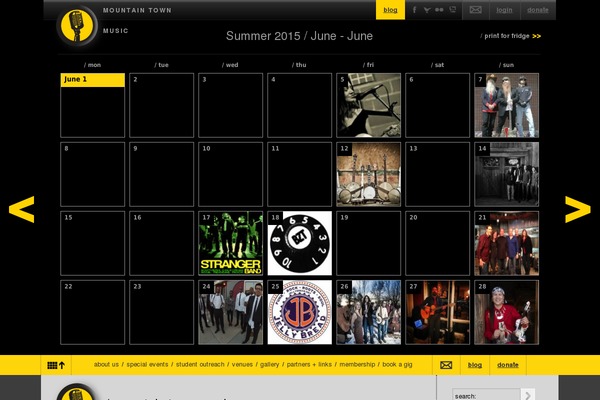Open membership menu item
The width and height of the screenshot is (600, 400).
357,364
